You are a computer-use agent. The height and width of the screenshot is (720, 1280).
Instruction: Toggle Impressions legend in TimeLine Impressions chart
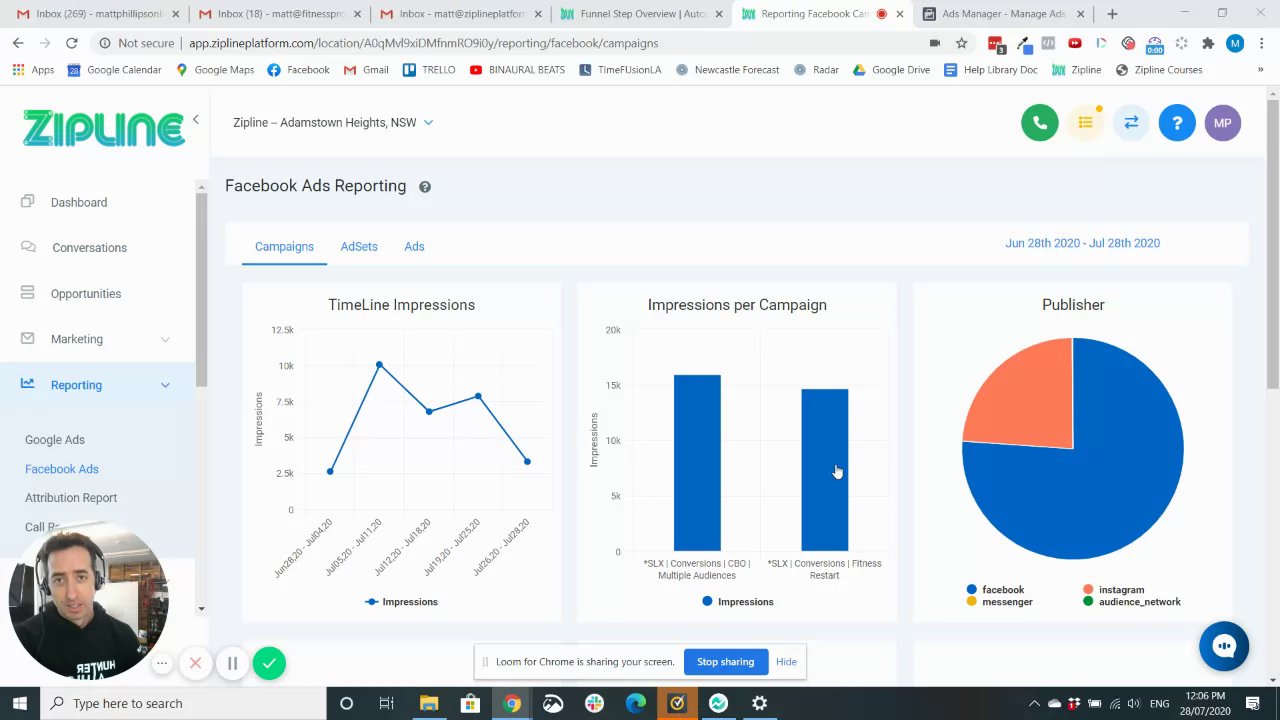click(x=401, y=602)
